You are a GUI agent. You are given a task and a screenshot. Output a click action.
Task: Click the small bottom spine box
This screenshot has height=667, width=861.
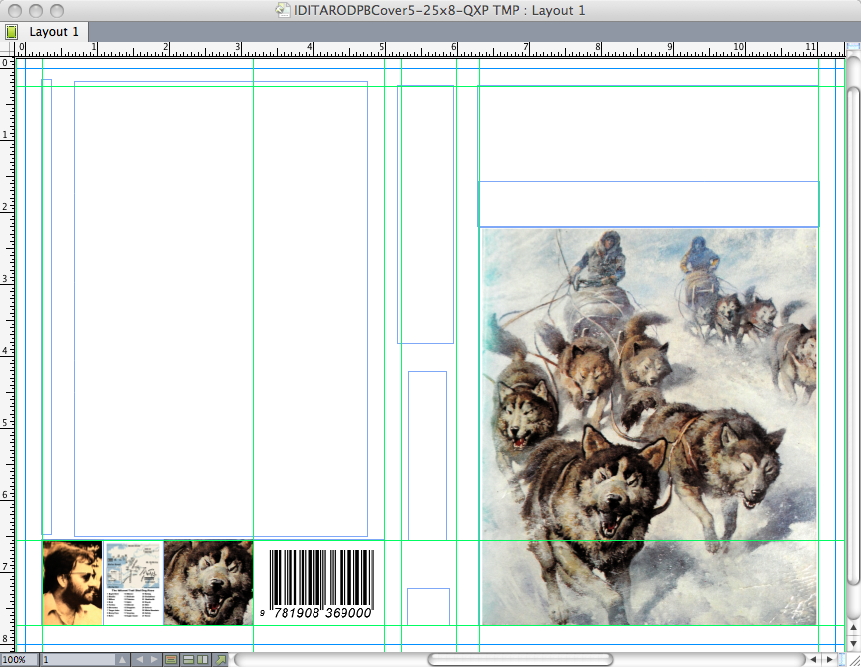[x=428, y=607]
